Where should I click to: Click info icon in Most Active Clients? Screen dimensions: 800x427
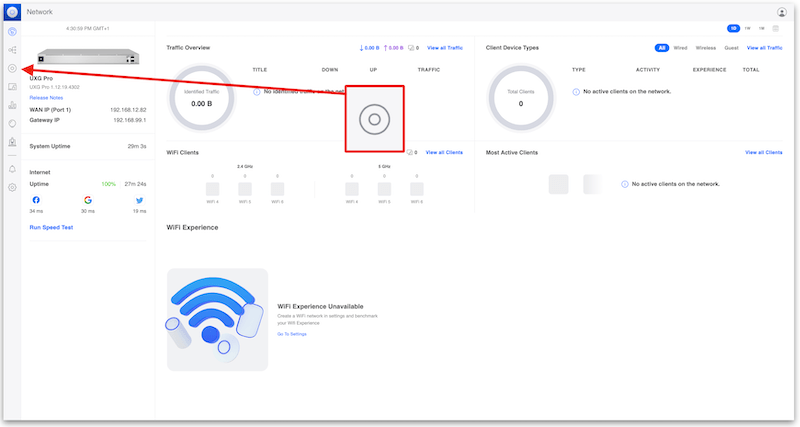(x=624, y=184)
